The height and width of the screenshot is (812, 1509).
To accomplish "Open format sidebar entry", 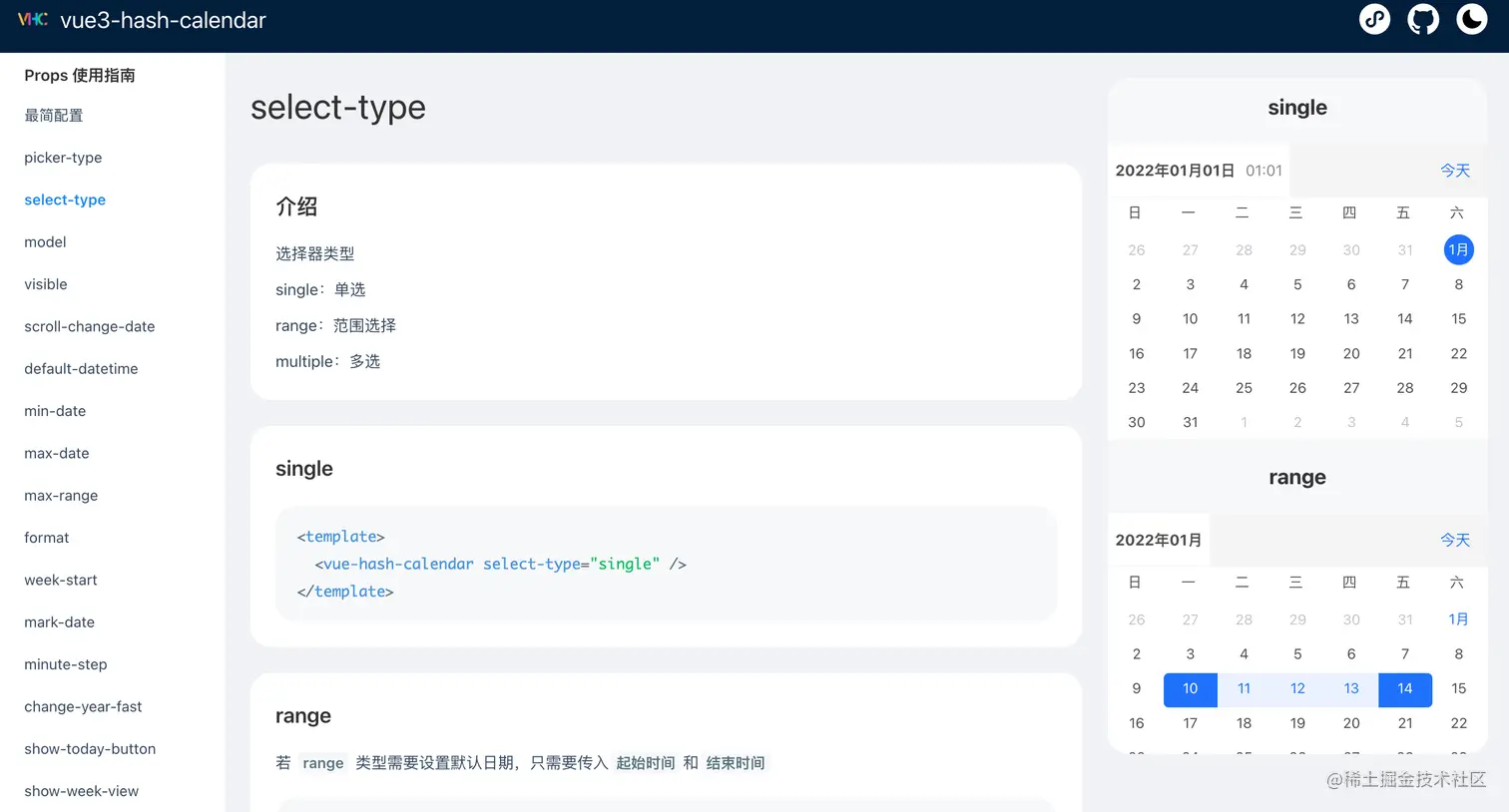I will 47,538.
